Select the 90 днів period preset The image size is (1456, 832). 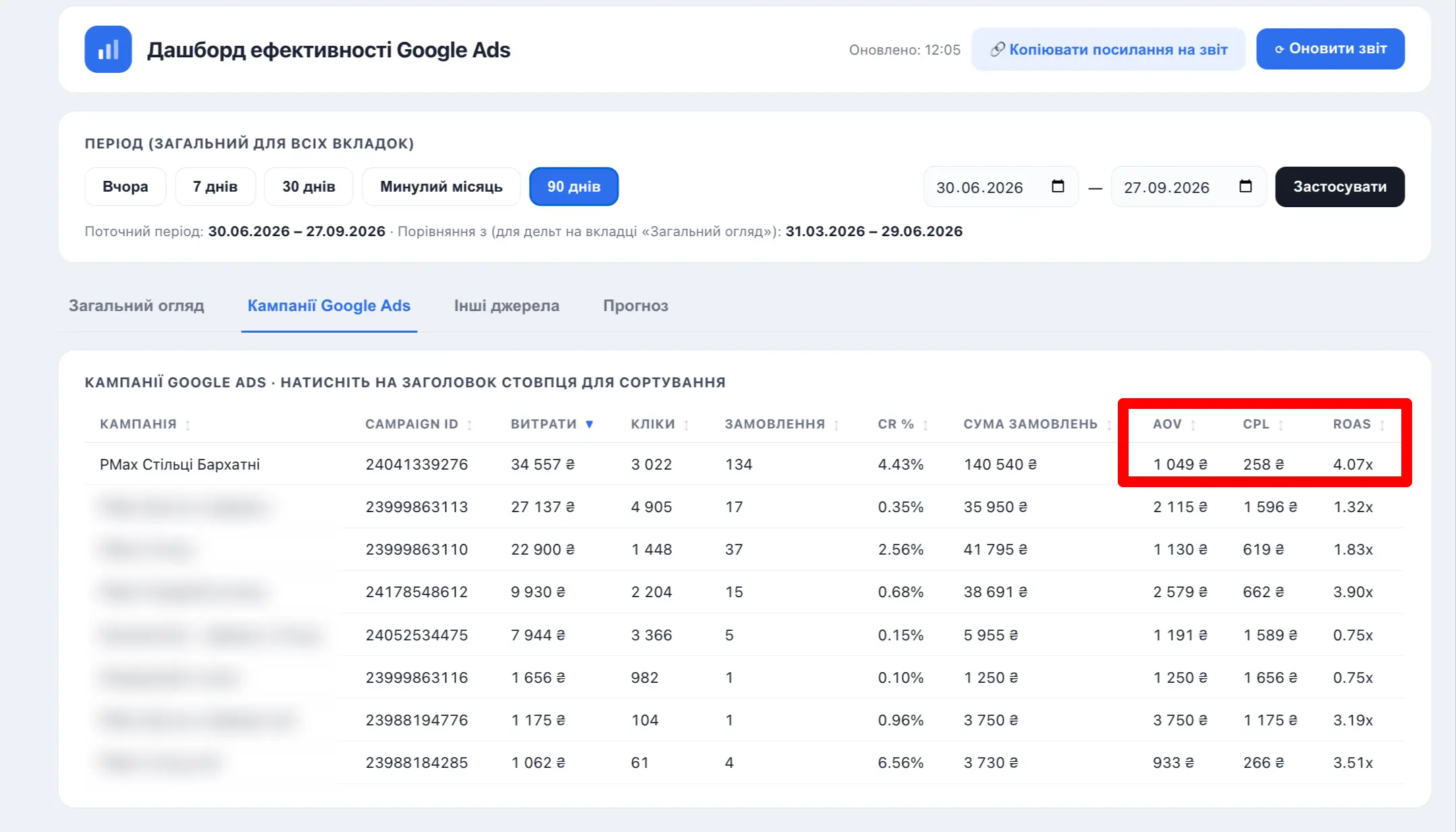click(x=574, y=186)
